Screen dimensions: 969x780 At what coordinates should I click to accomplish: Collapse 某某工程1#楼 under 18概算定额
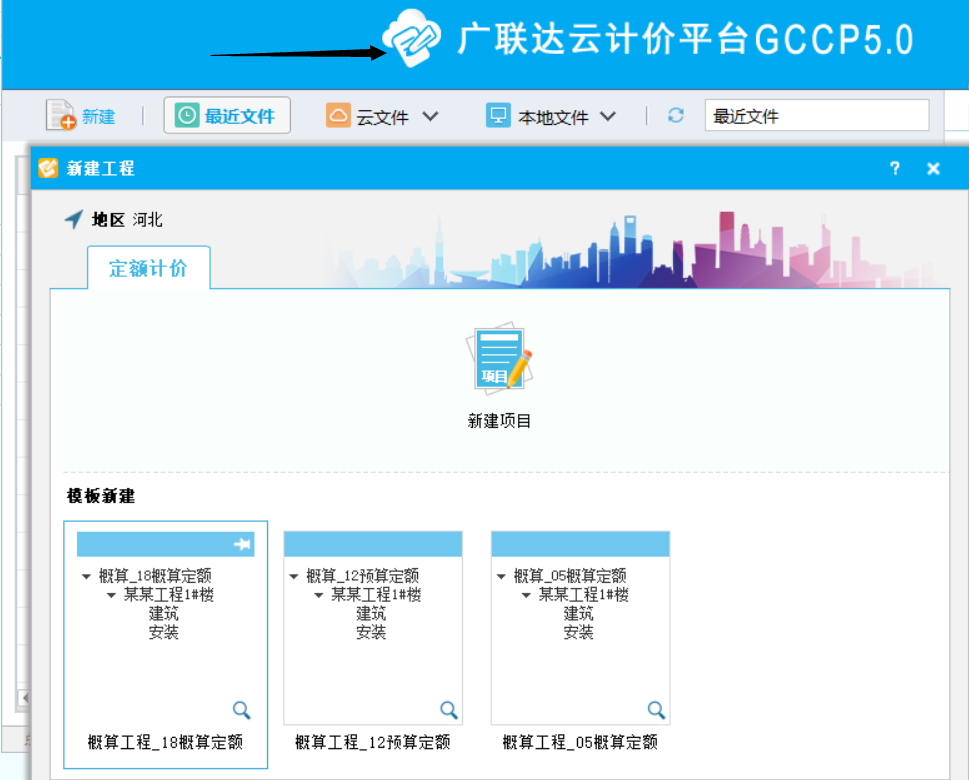point(111,595)
